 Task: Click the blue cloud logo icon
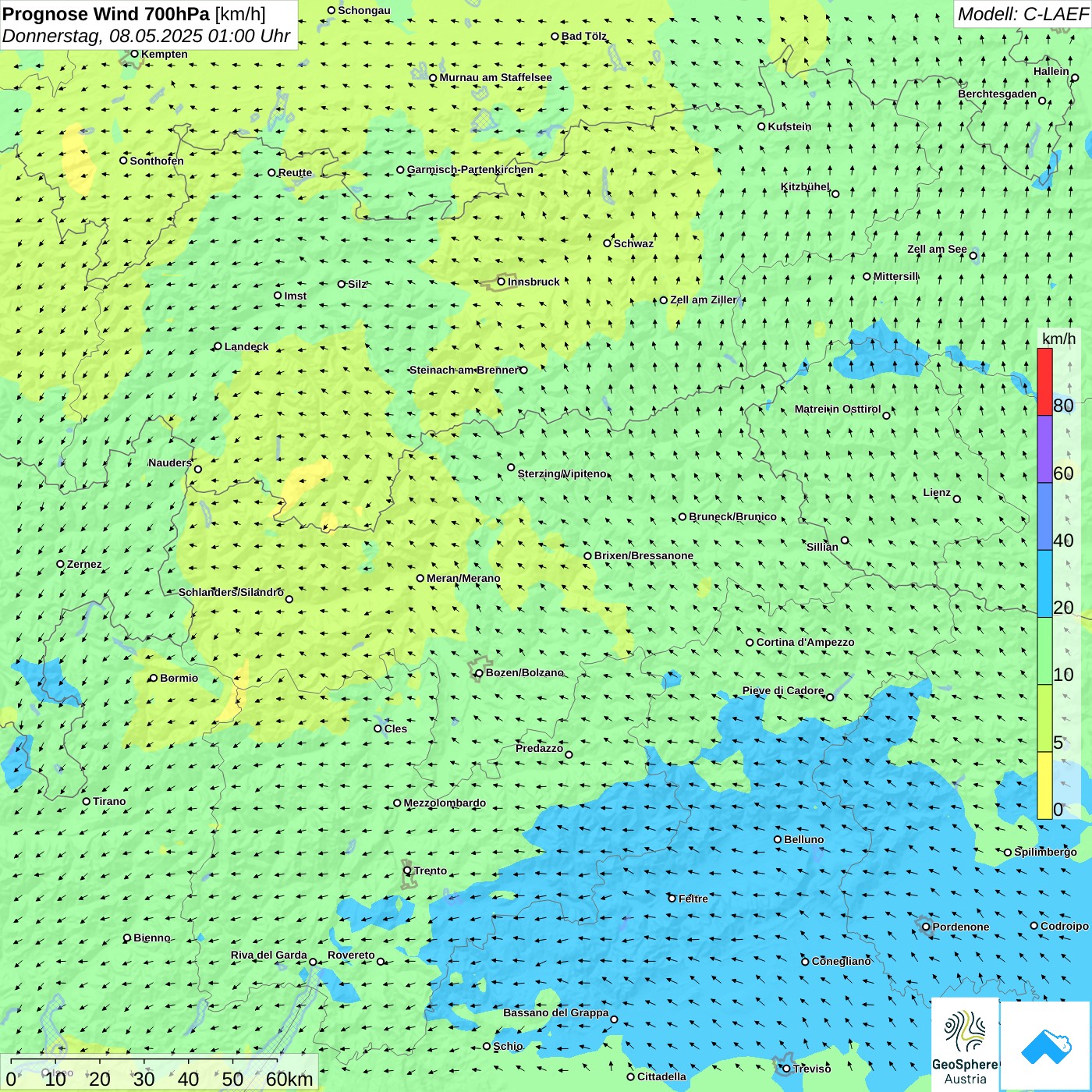[x=1045, y=1046]
